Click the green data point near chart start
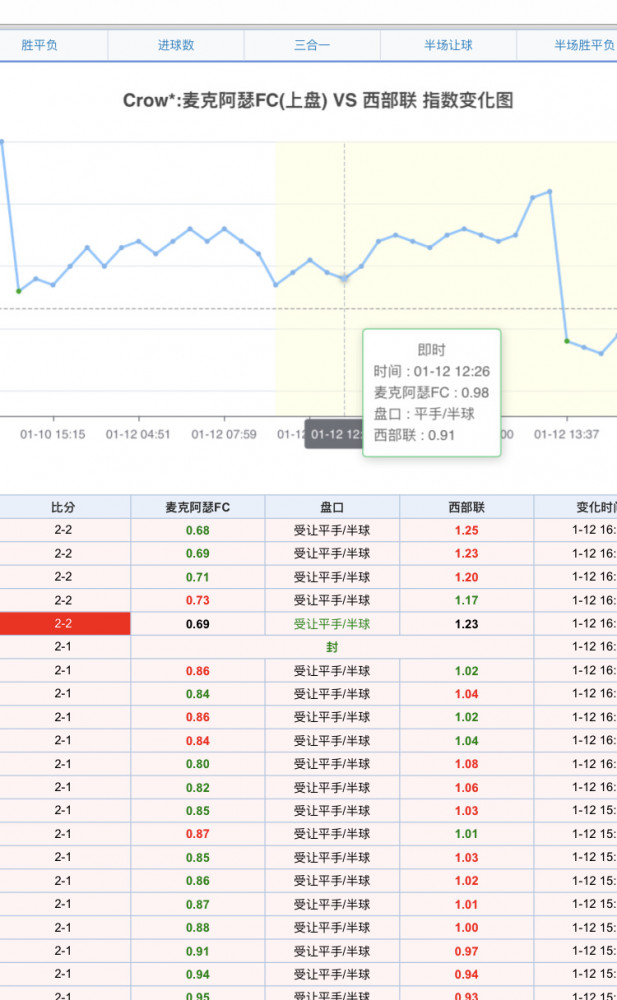The image size is (617, 1000). [19, 291]
